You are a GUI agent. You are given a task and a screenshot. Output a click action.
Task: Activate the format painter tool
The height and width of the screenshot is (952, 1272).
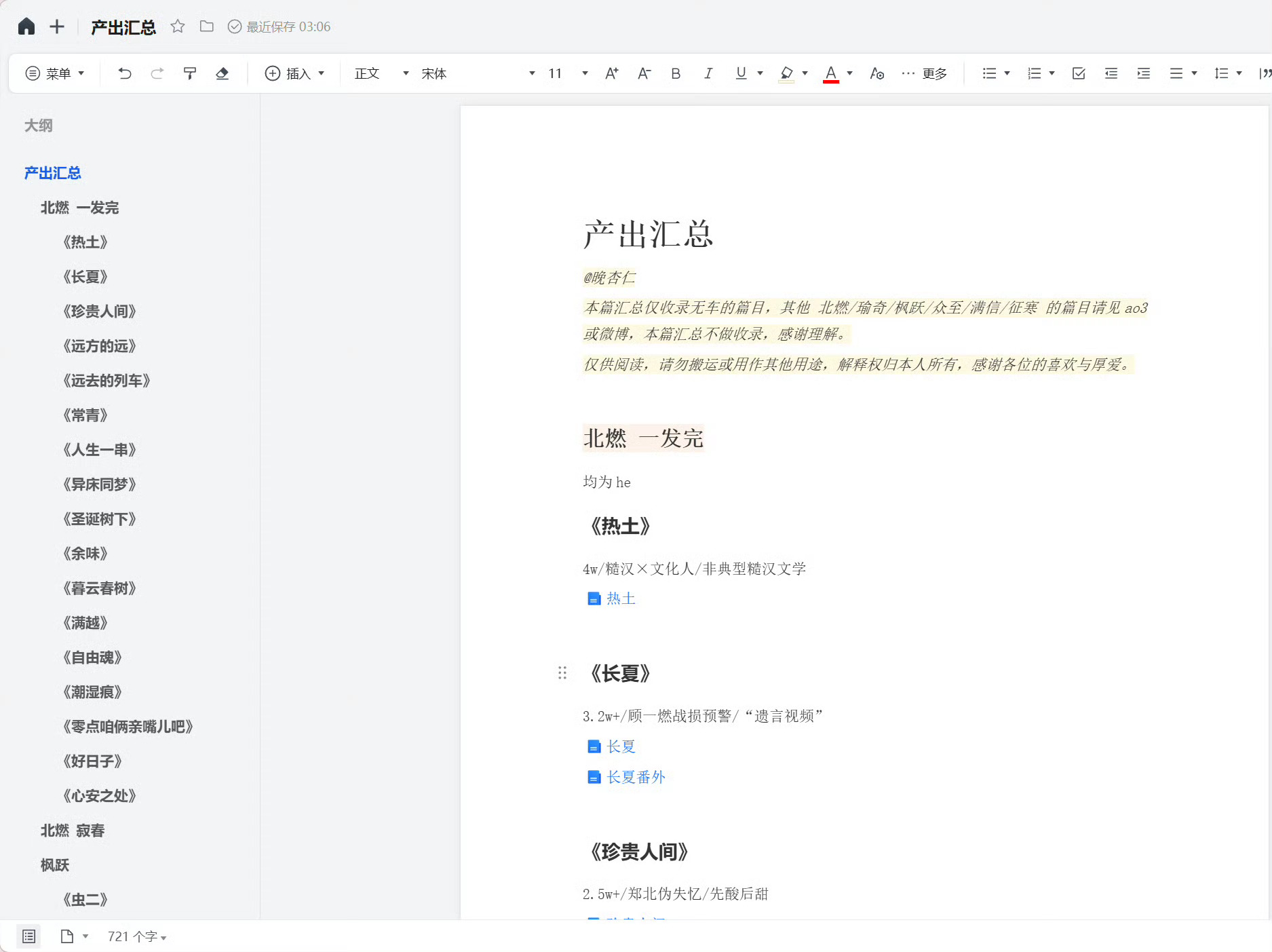tap(190, 73)
